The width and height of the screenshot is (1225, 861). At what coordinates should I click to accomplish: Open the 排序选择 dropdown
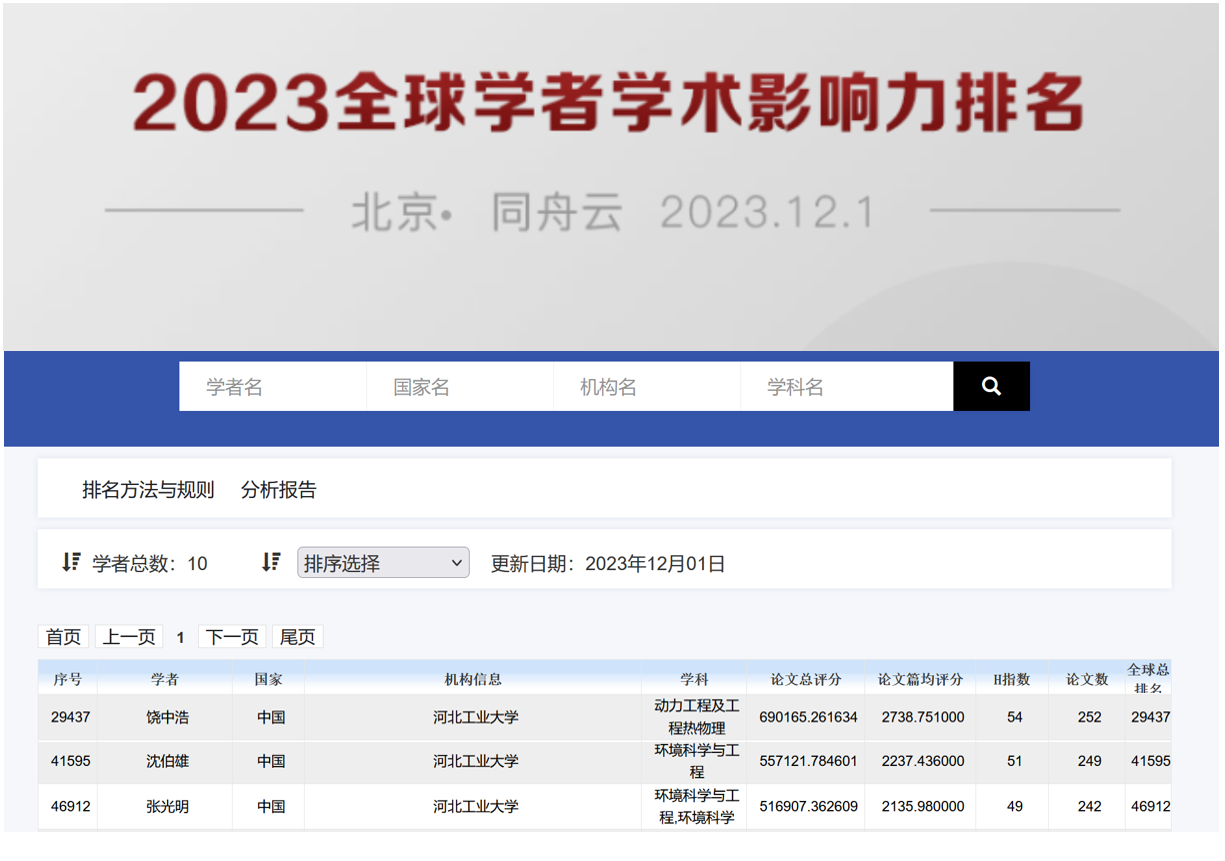tap(383, 563)
